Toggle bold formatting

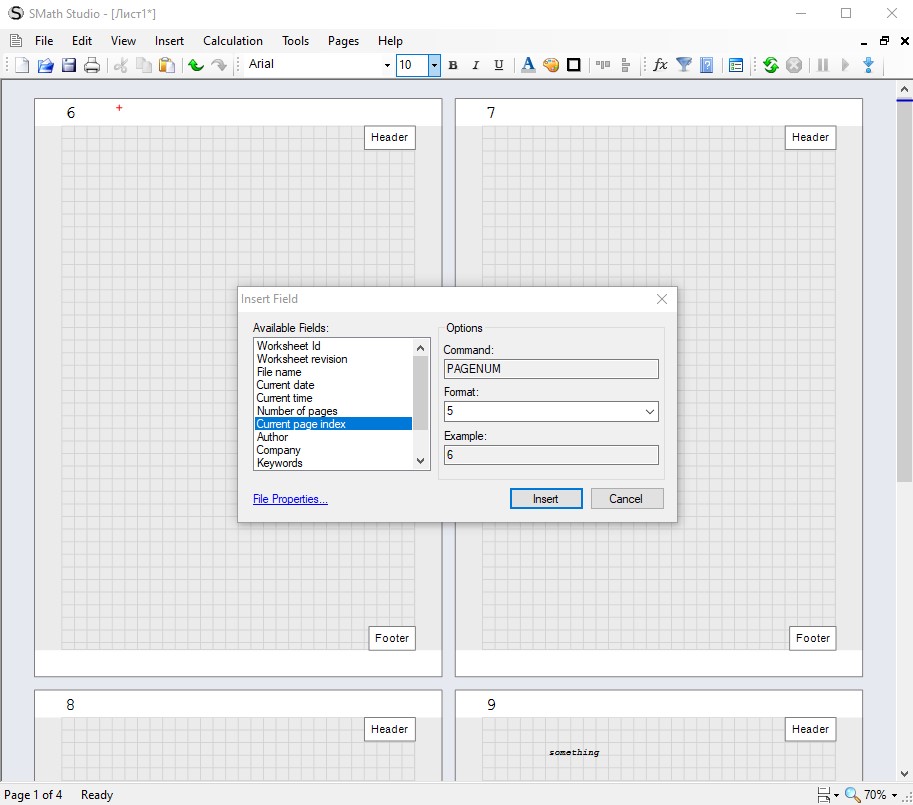453,65
